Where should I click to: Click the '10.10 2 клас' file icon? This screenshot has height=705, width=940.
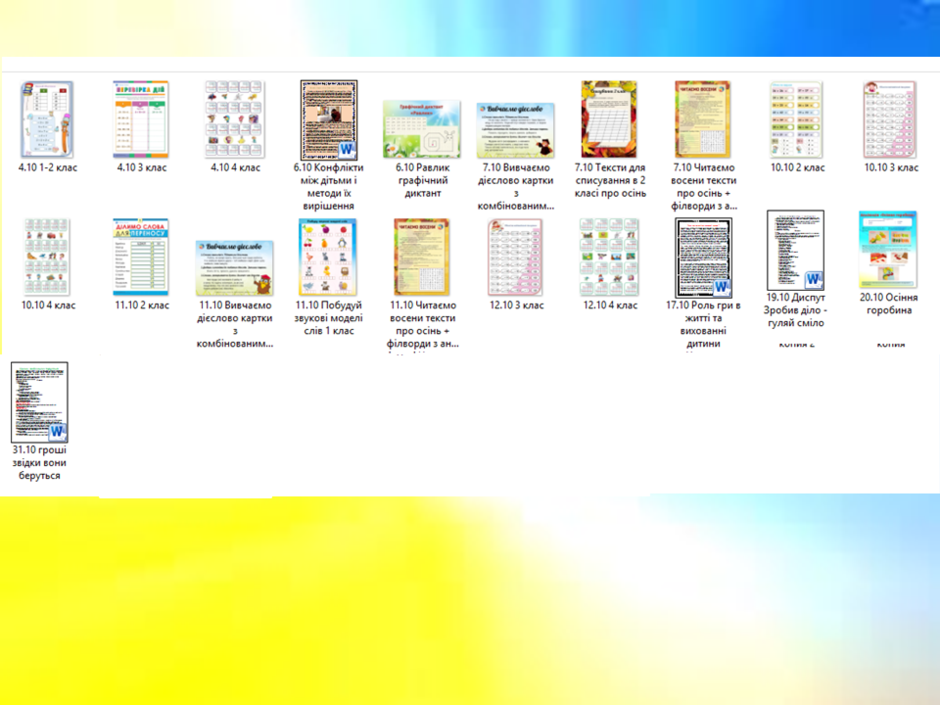point(797,119)
